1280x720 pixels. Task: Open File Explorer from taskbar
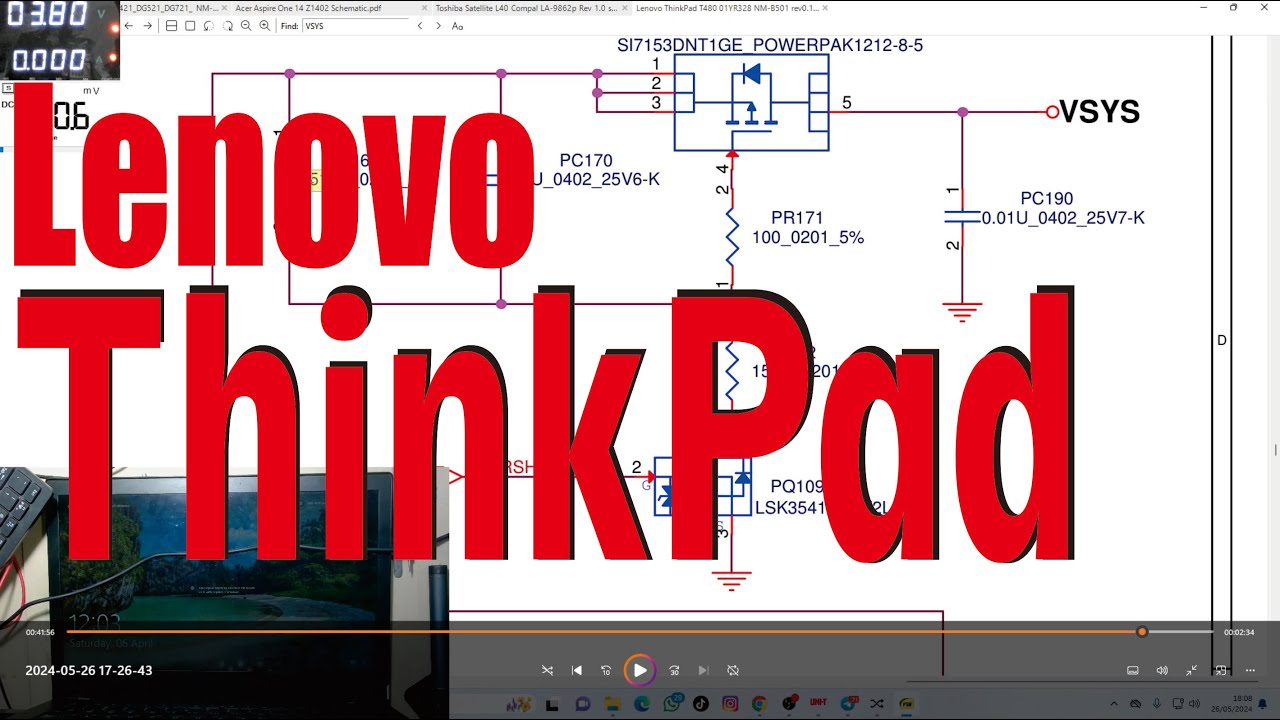click(x=612, y=705)
